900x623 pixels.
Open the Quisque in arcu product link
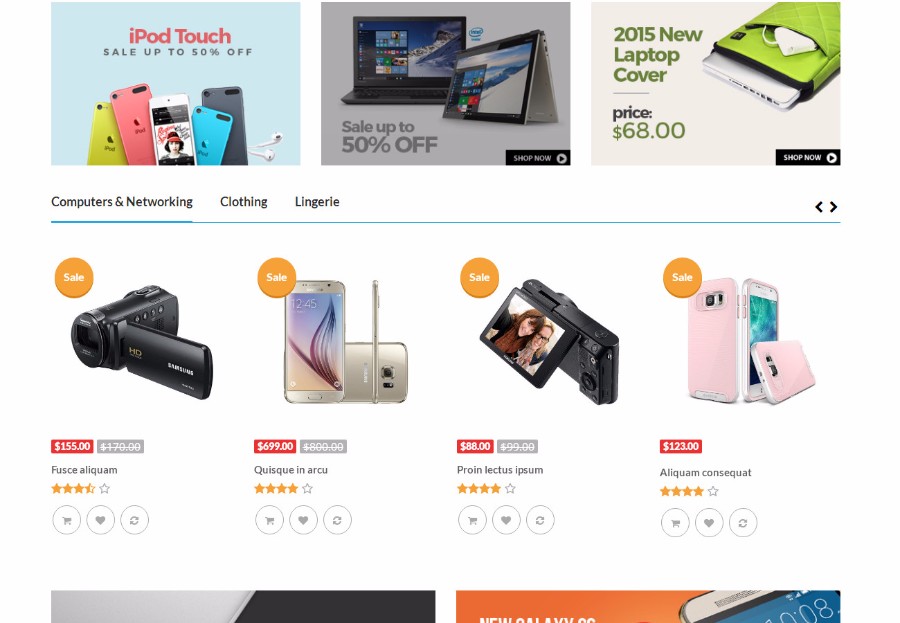tap(291, 470)
